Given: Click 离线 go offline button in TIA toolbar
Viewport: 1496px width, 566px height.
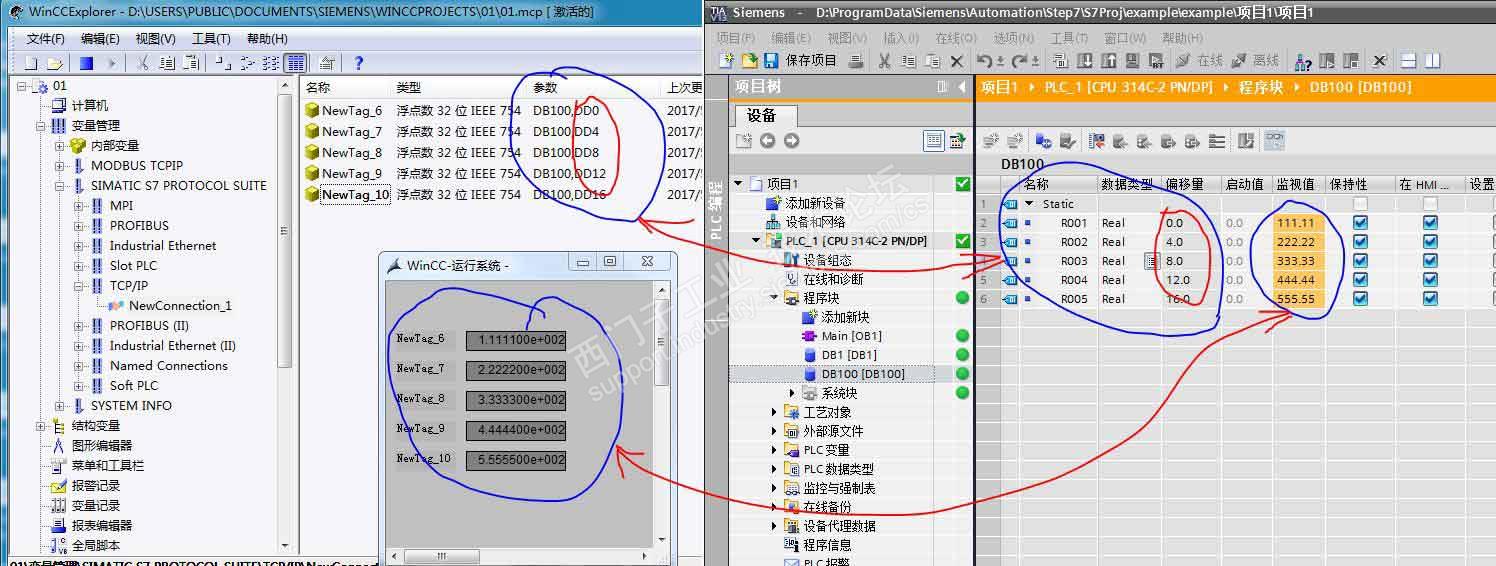Looking at the screenshot, I should [1254, 61].
